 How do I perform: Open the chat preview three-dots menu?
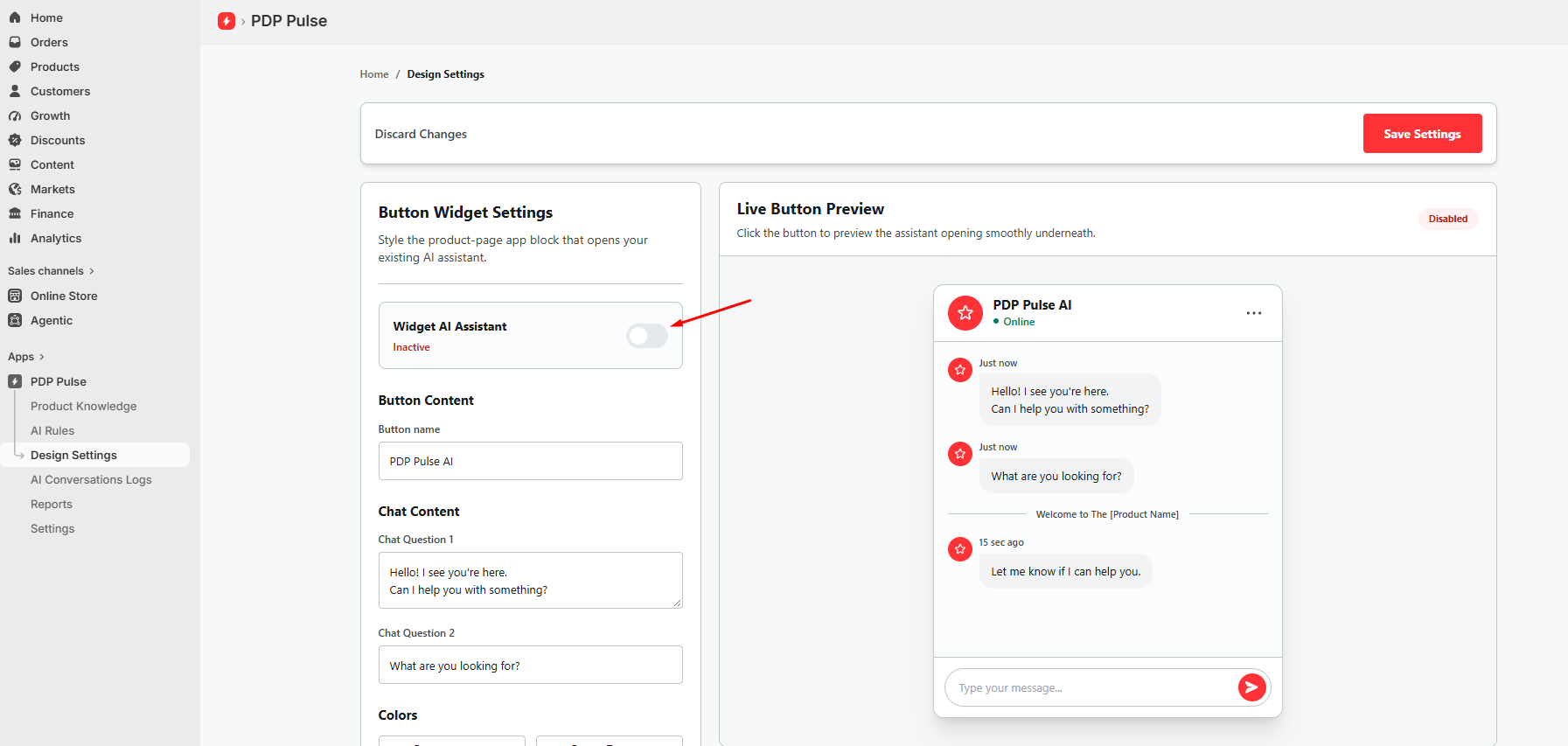1254,313
